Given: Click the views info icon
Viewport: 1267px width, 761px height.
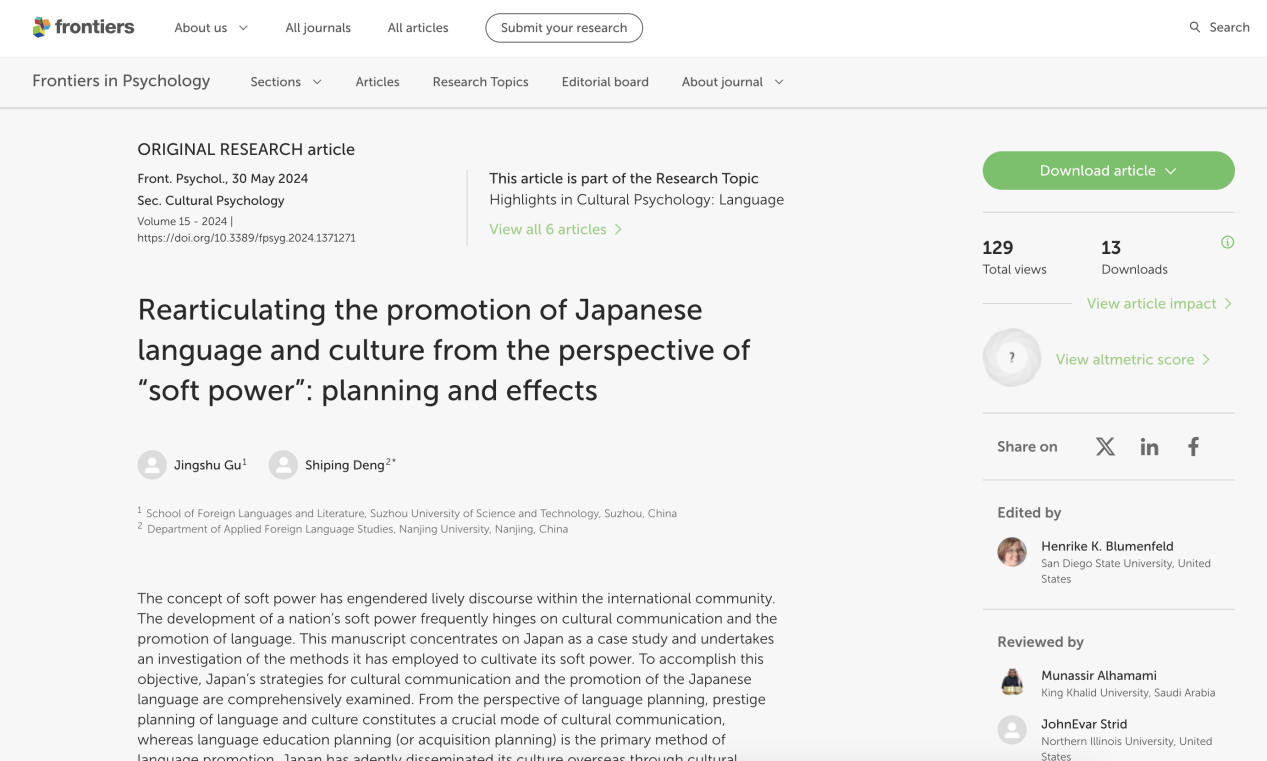Looking at the screenshot, I should 1227,242.
